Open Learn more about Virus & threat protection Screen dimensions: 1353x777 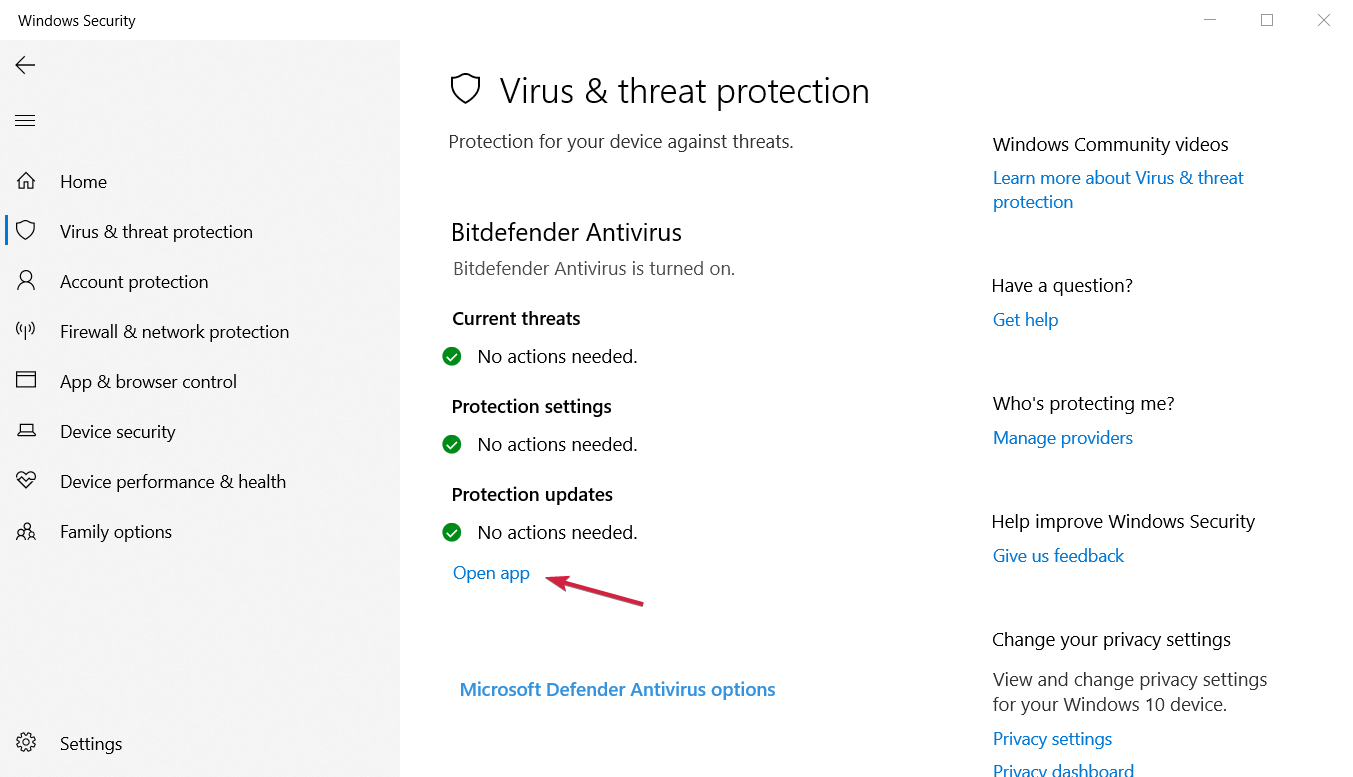coord(1117,190)
